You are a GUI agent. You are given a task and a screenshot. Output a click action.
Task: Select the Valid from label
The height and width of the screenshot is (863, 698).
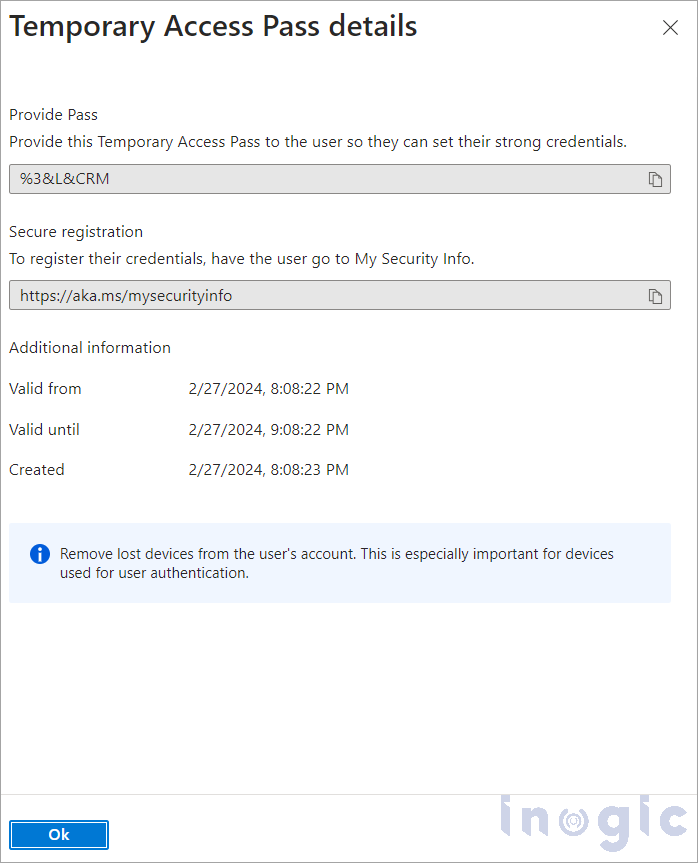coord(45,389)
